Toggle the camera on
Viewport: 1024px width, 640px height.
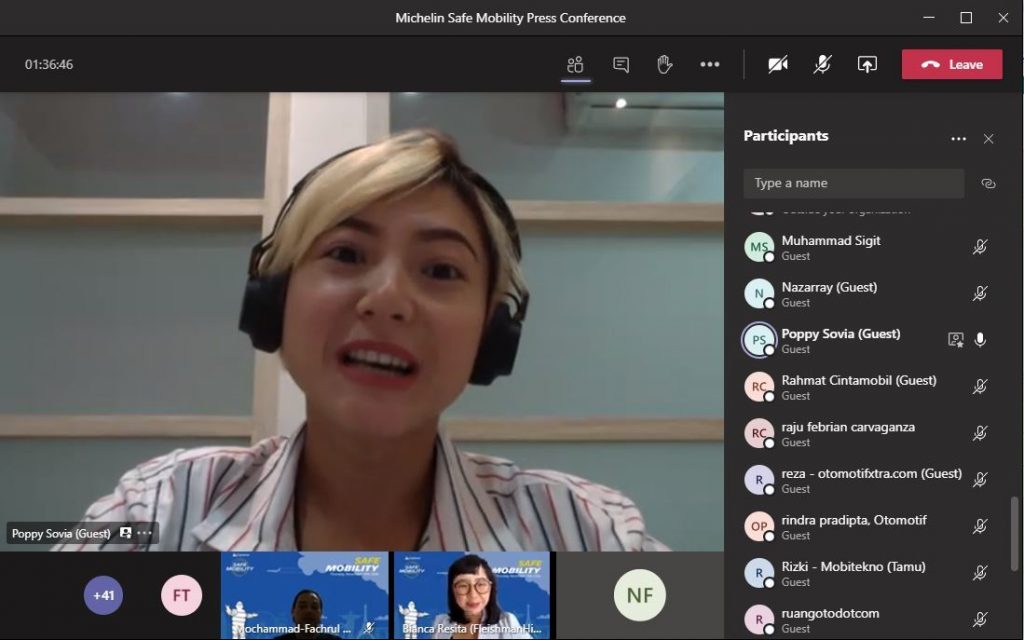point(777,65)
